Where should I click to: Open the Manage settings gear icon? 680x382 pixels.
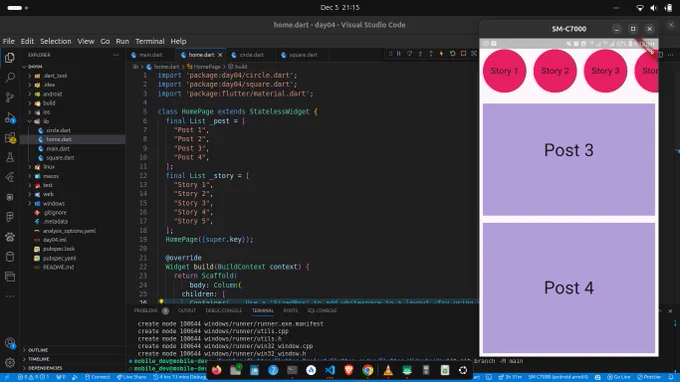pyautogui.click(x=10, y=362)
